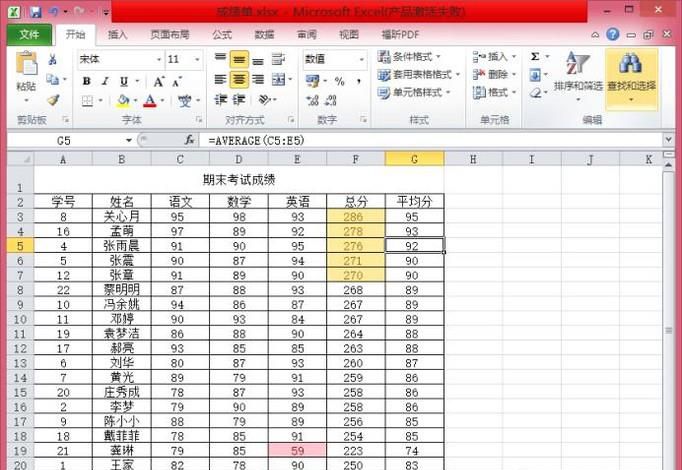Click increase decimal icon

(x=312, y=101)
